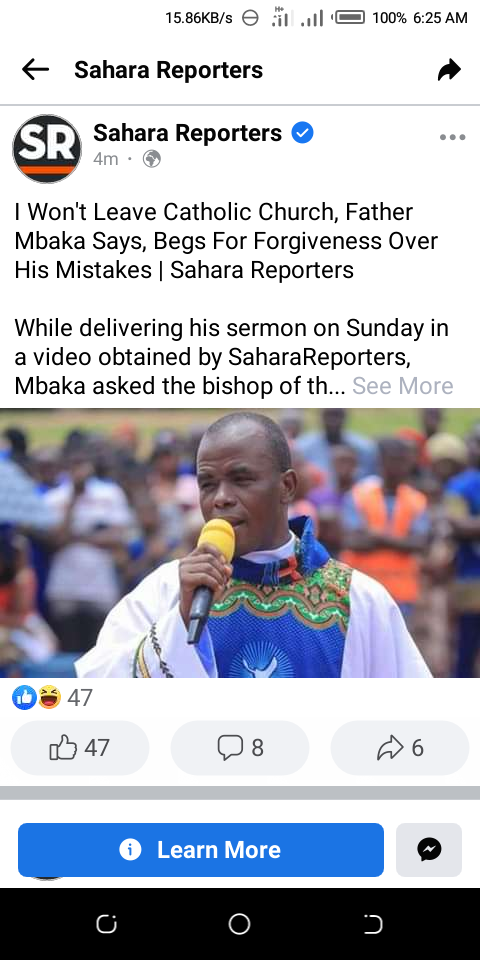View the 47 reactions count

[x=80, y=698]
